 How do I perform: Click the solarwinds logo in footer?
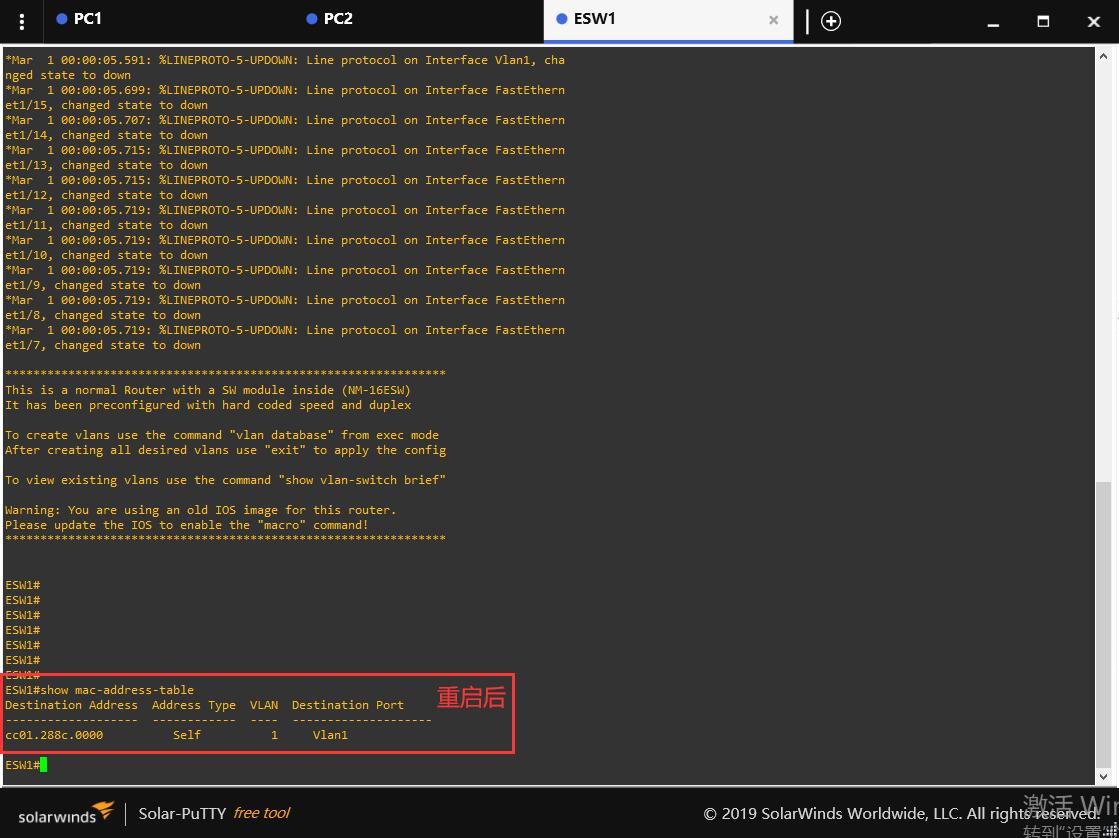[x=66, y=814]
